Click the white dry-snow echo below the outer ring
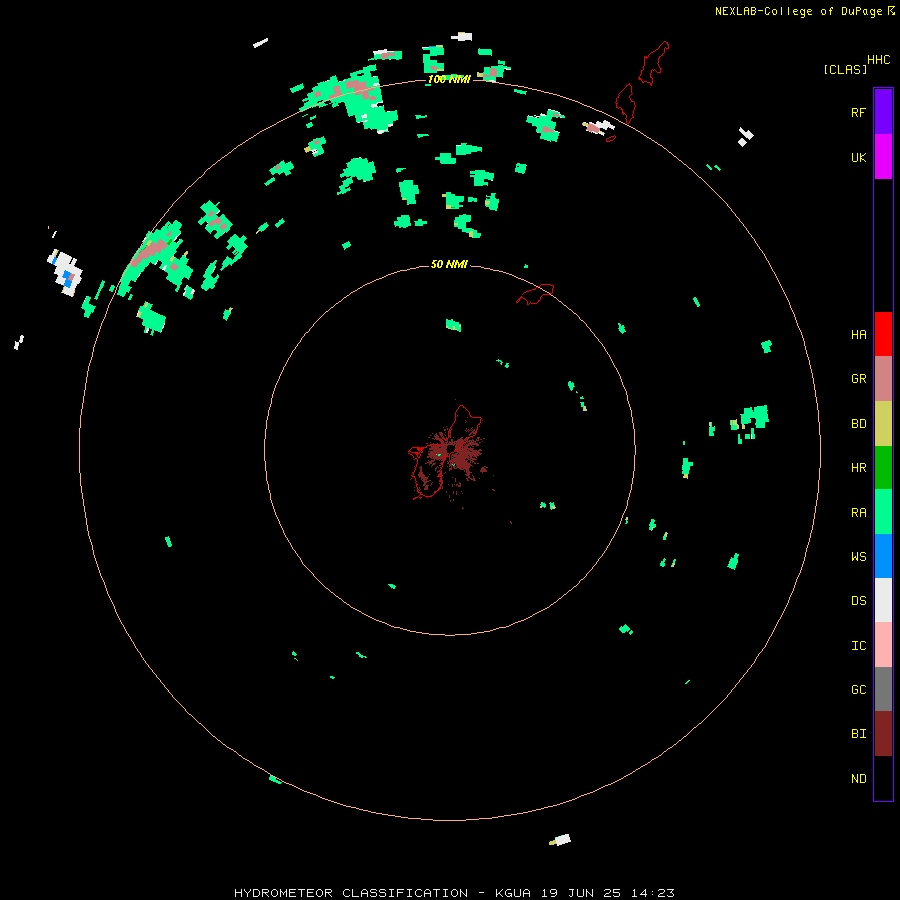This screenshot has width=900, height=900. coord(560,840)
